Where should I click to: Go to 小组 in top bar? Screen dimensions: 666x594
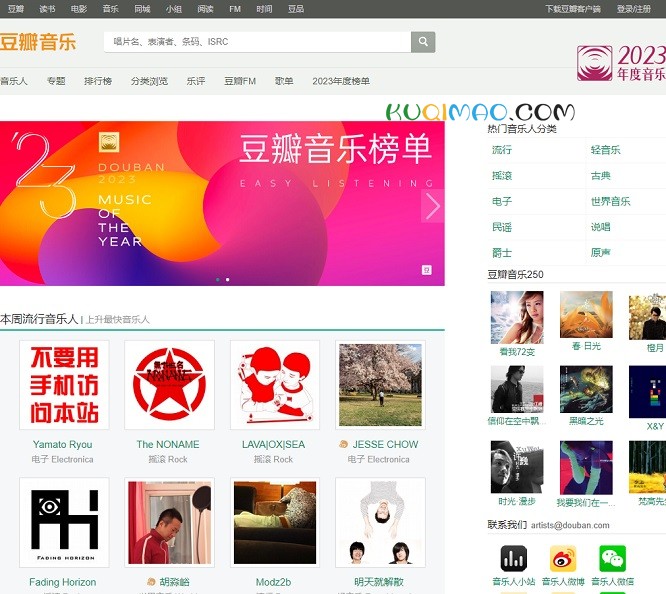173,9
